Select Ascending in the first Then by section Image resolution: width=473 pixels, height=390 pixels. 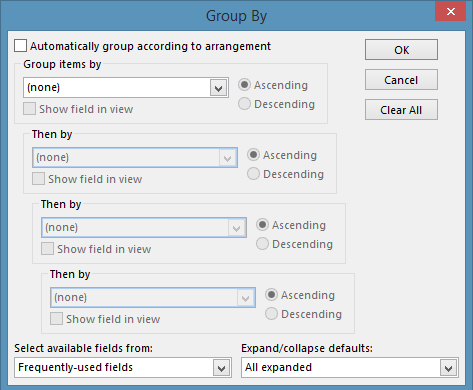coord(253,155)
